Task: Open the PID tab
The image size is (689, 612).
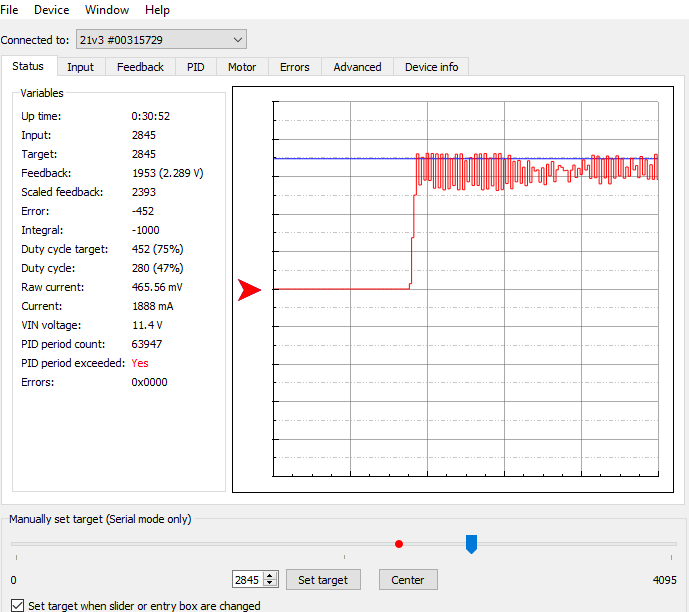Action: click(x=195, y=67)
